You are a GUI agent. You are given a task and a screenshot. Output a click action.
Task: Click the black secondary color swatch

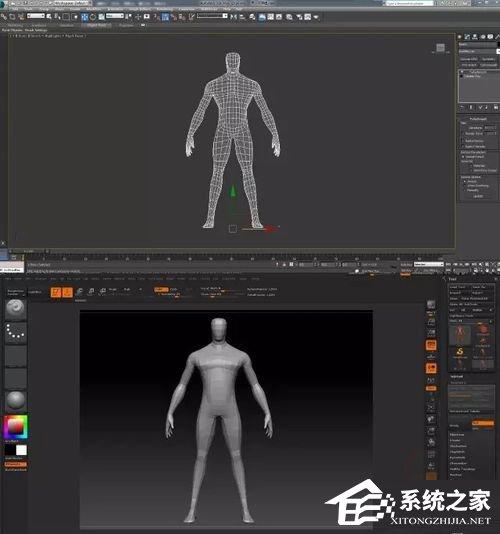click(10, 450)
